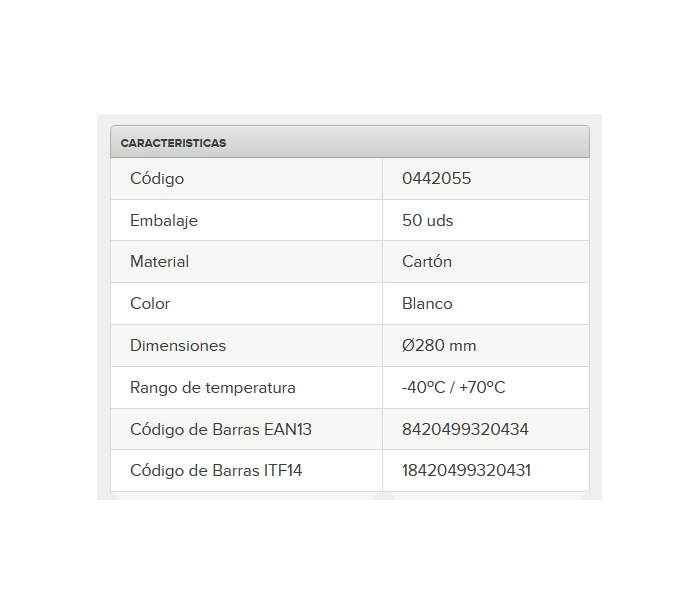Click the EAN13 barcode number 8420499320434
This screenshot has height=614, width=700.
point(465,430)
